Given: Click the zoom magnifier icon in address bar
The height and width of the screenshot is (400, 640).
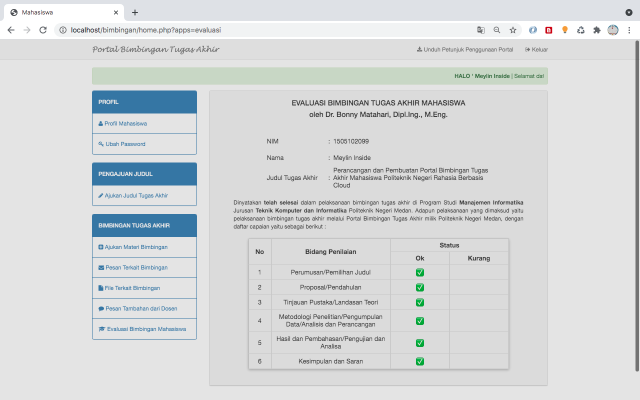Looking at the screenshot, I should coord(496,30).
